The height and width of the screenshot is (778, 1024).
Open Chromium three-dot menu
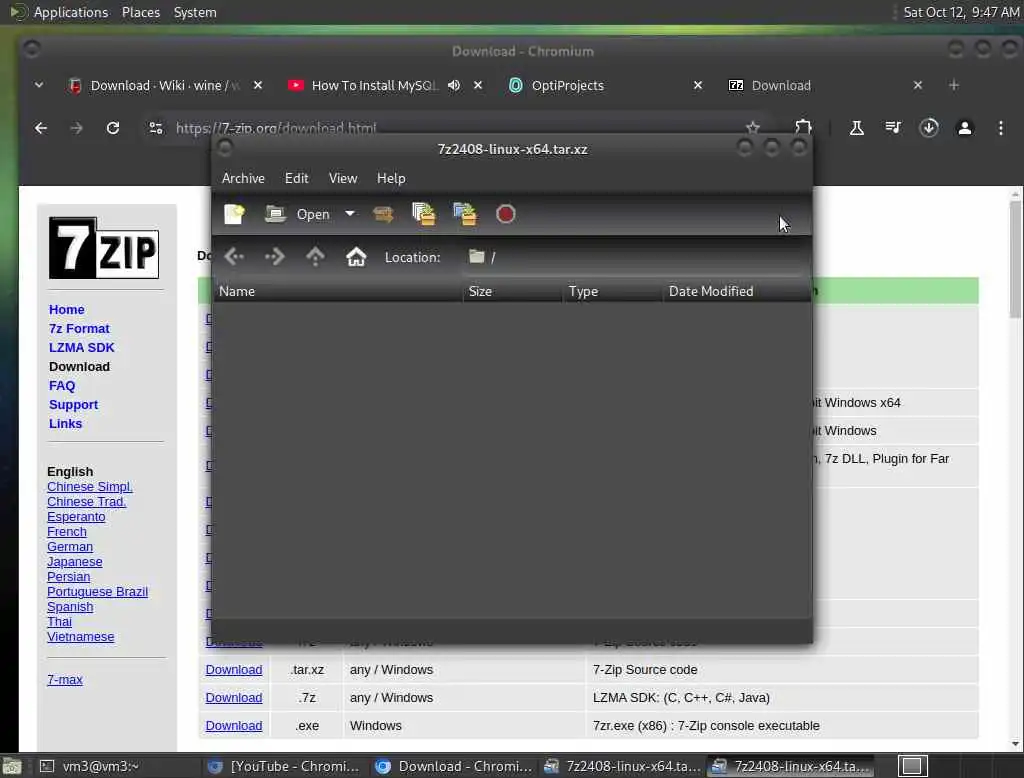pyautogui.click(x=1000, y=128)
